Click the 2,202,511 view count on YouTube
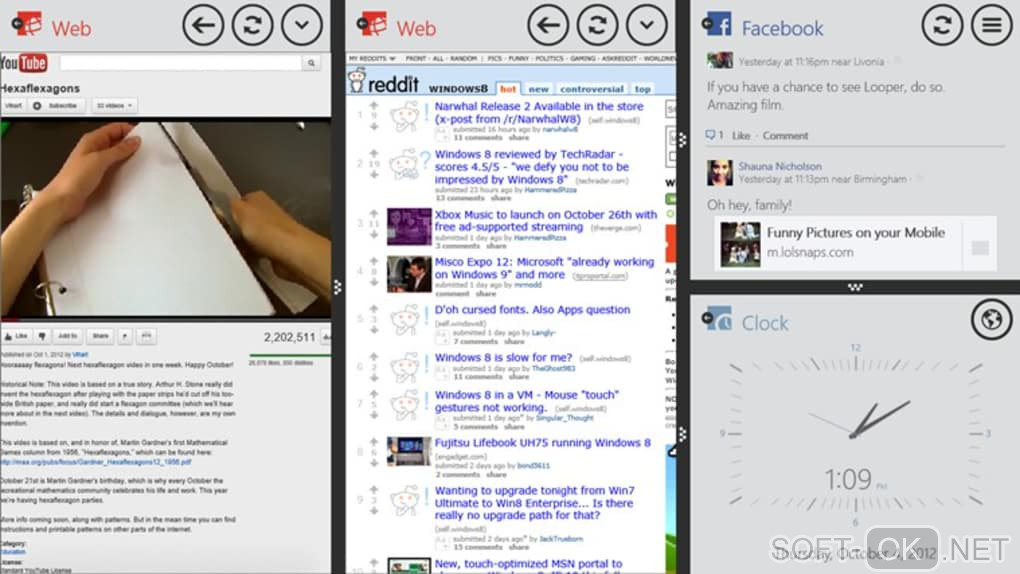The height and width of the screenshot is (574, 1020). pos(289,337)
